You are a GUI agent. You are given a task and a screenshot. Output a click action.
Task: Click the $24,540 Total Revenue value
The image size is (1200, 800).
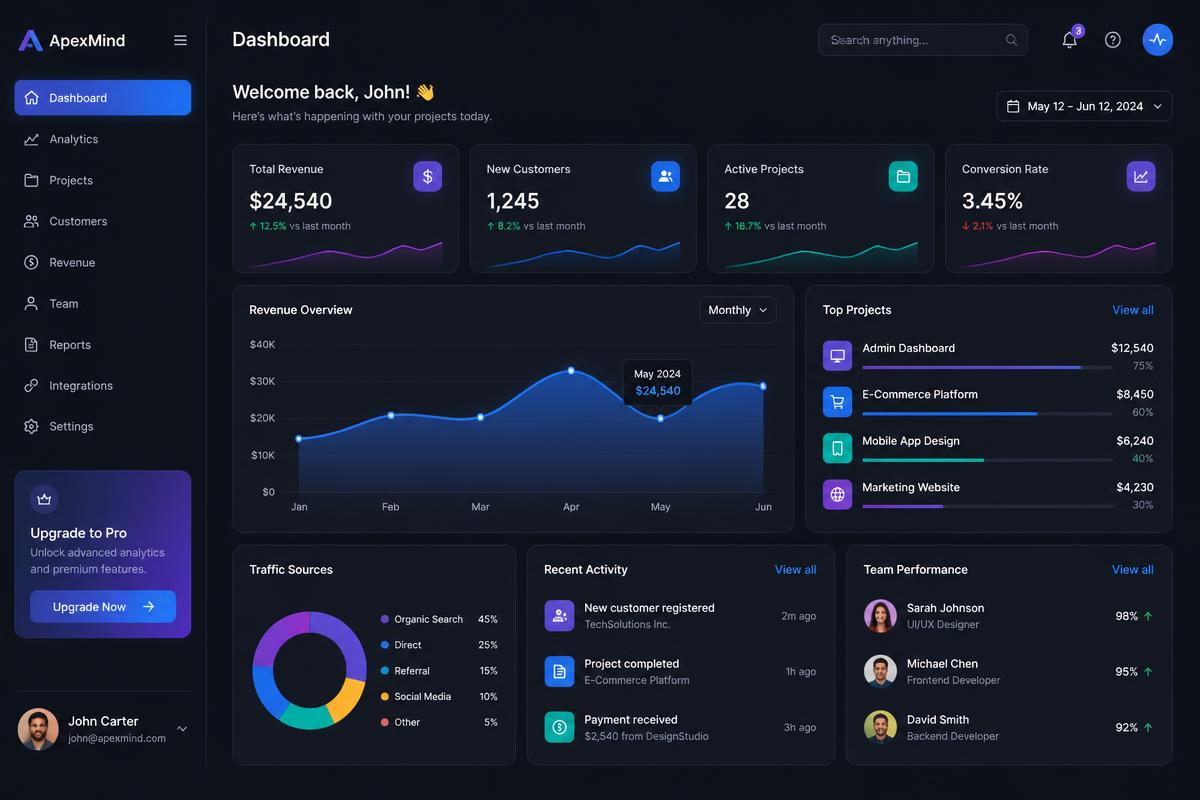coord(290,201)
